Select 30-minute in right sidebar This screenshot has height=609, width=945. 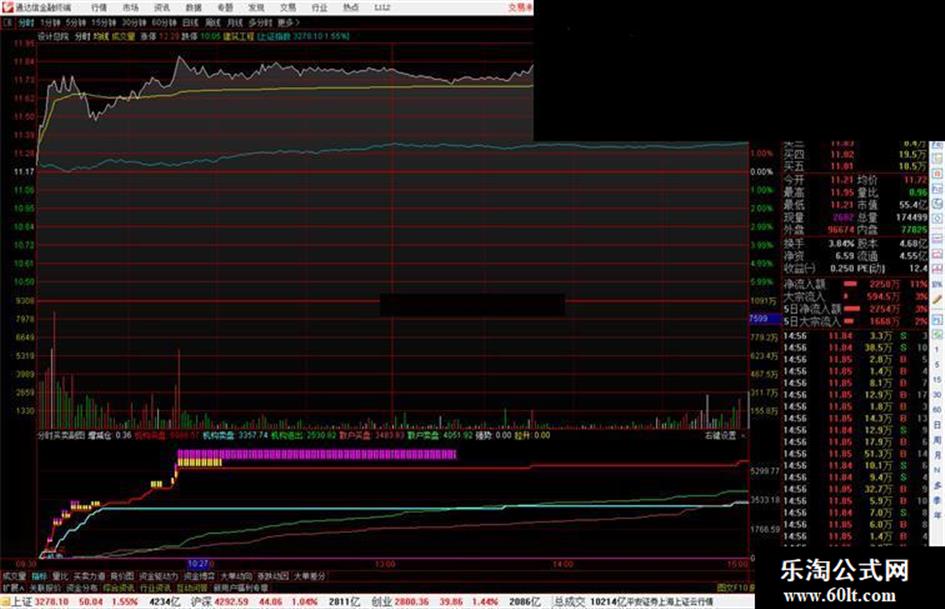(937, 395)
